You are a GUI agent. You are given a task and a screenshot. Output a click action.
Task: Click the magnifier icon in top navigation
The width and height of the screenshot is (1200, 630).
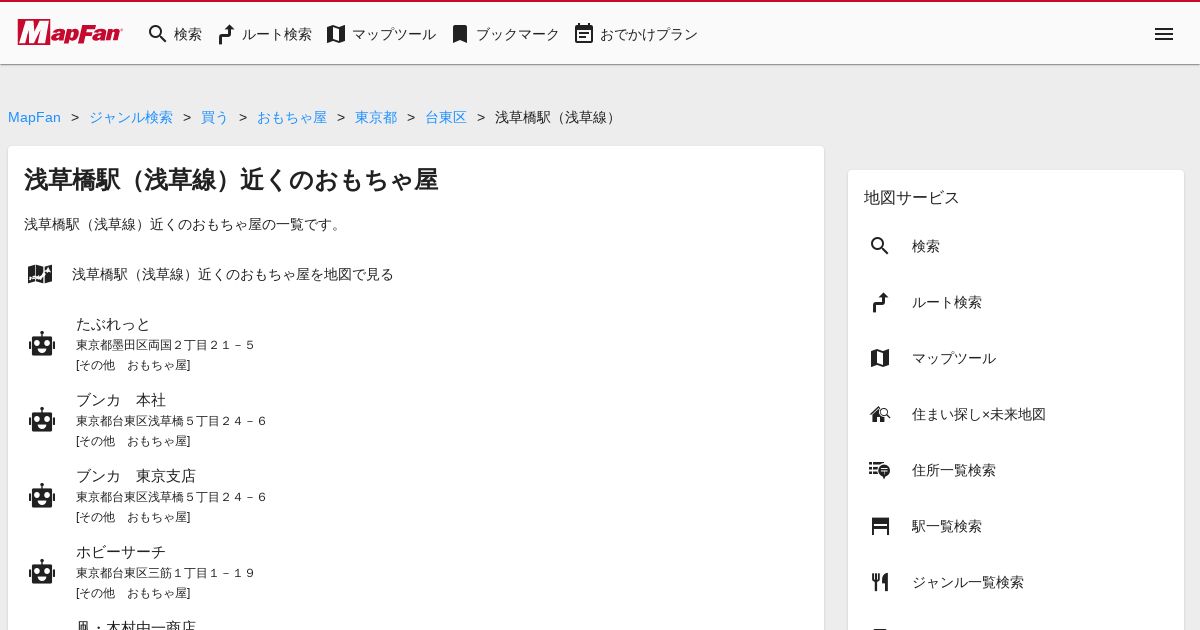158,34
